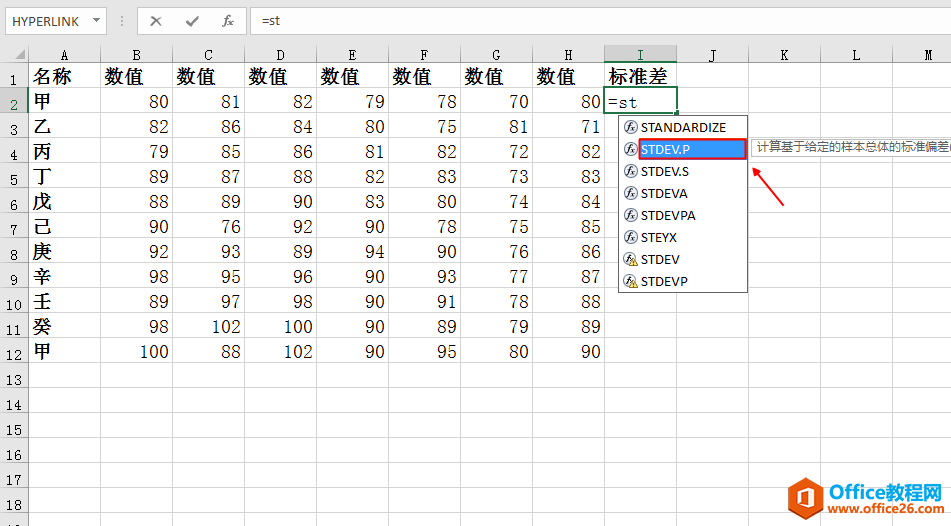
Task: Select the cell labeled 辛
Action: (x=64, y=276)
